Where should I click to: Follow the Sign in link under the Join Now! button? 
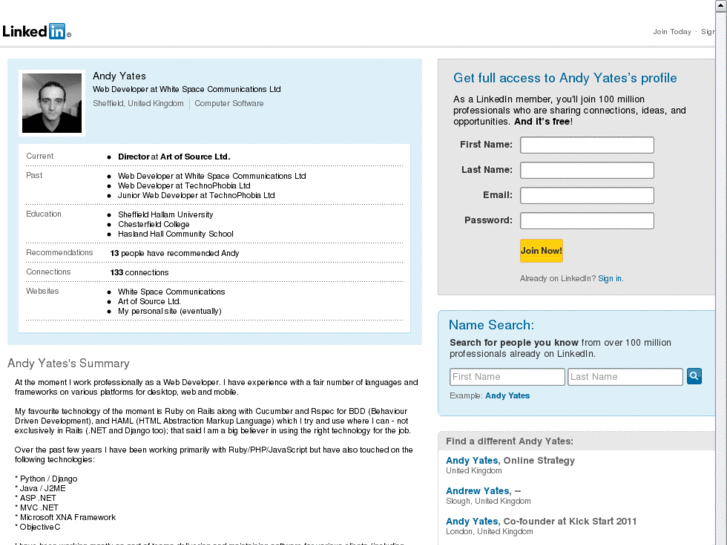[x=610, y=278]
